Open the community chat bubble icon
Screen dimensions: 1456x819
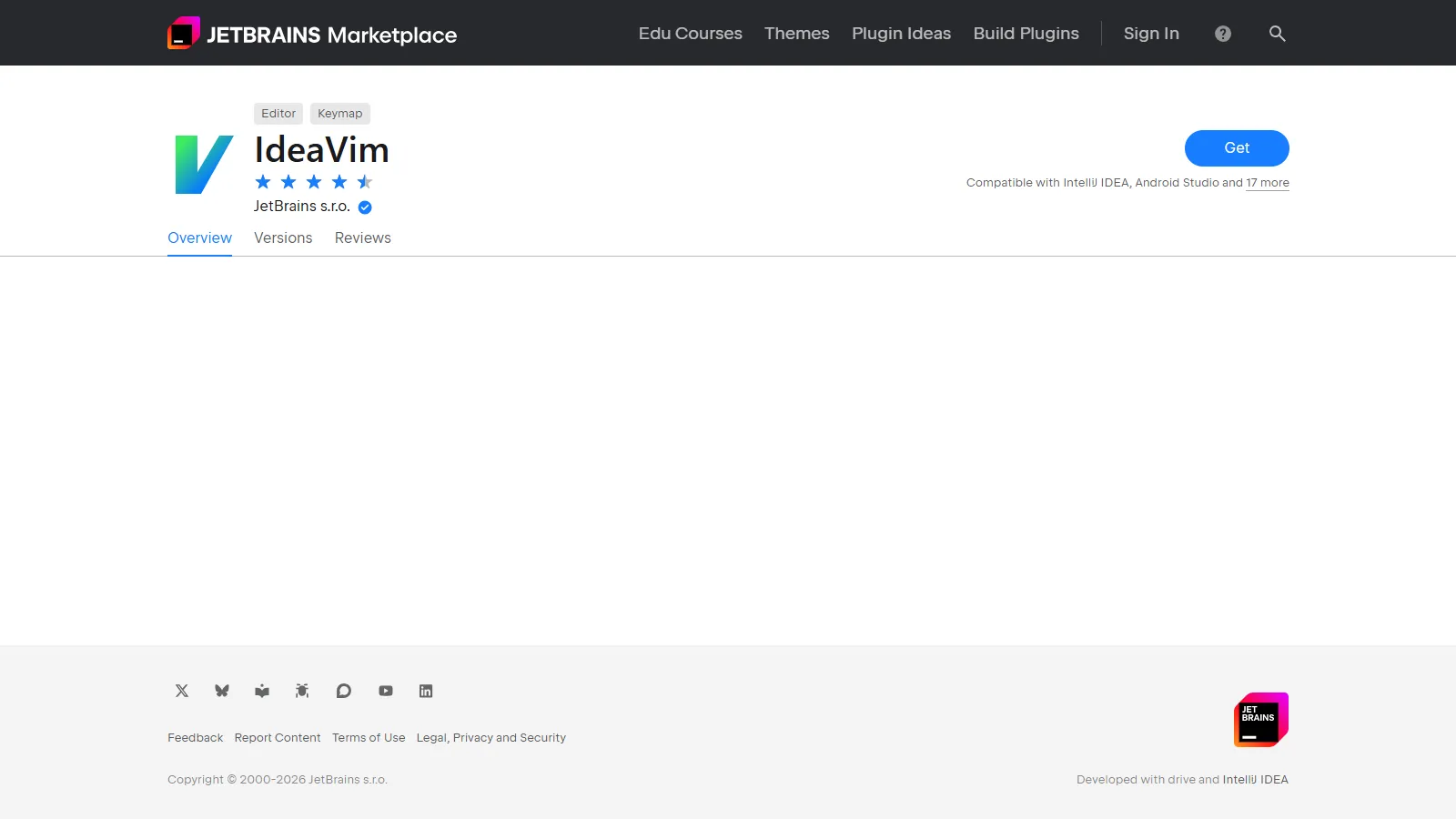[343, 691]
